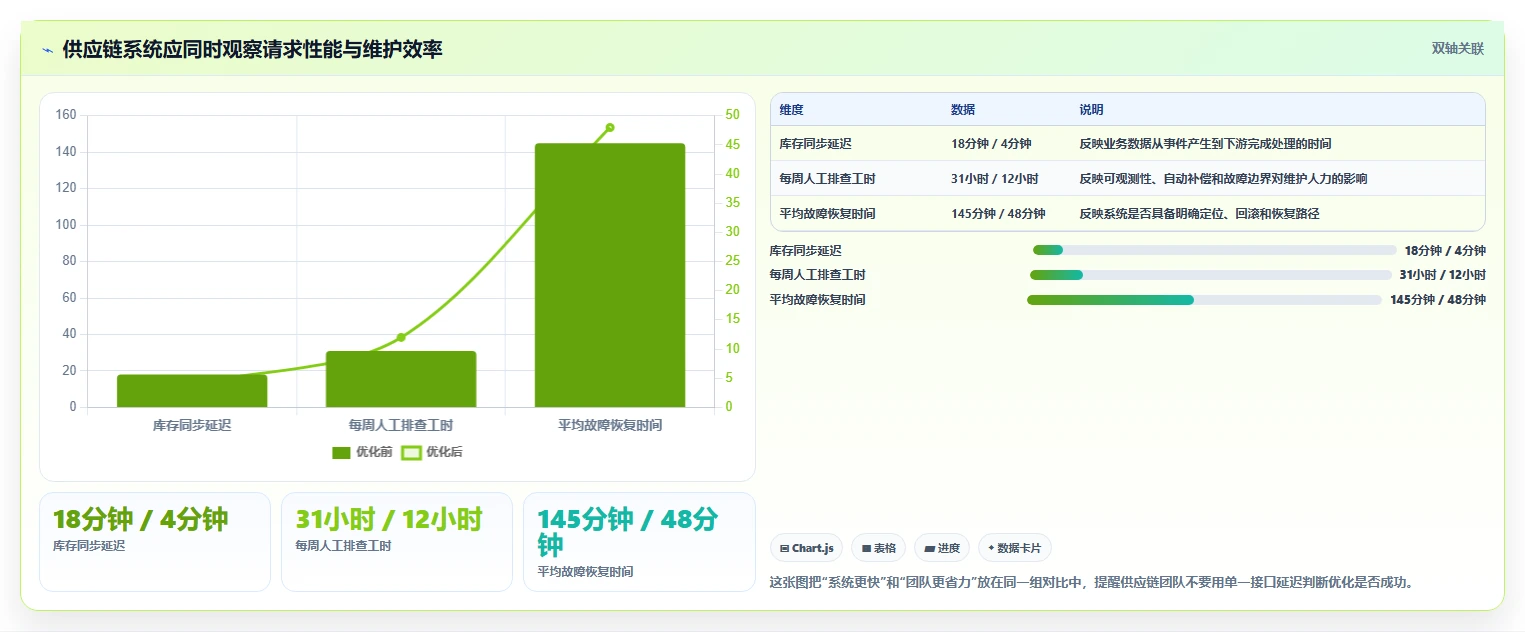Click the 18分钟 / 4分钟 data card

pos(155,542)
